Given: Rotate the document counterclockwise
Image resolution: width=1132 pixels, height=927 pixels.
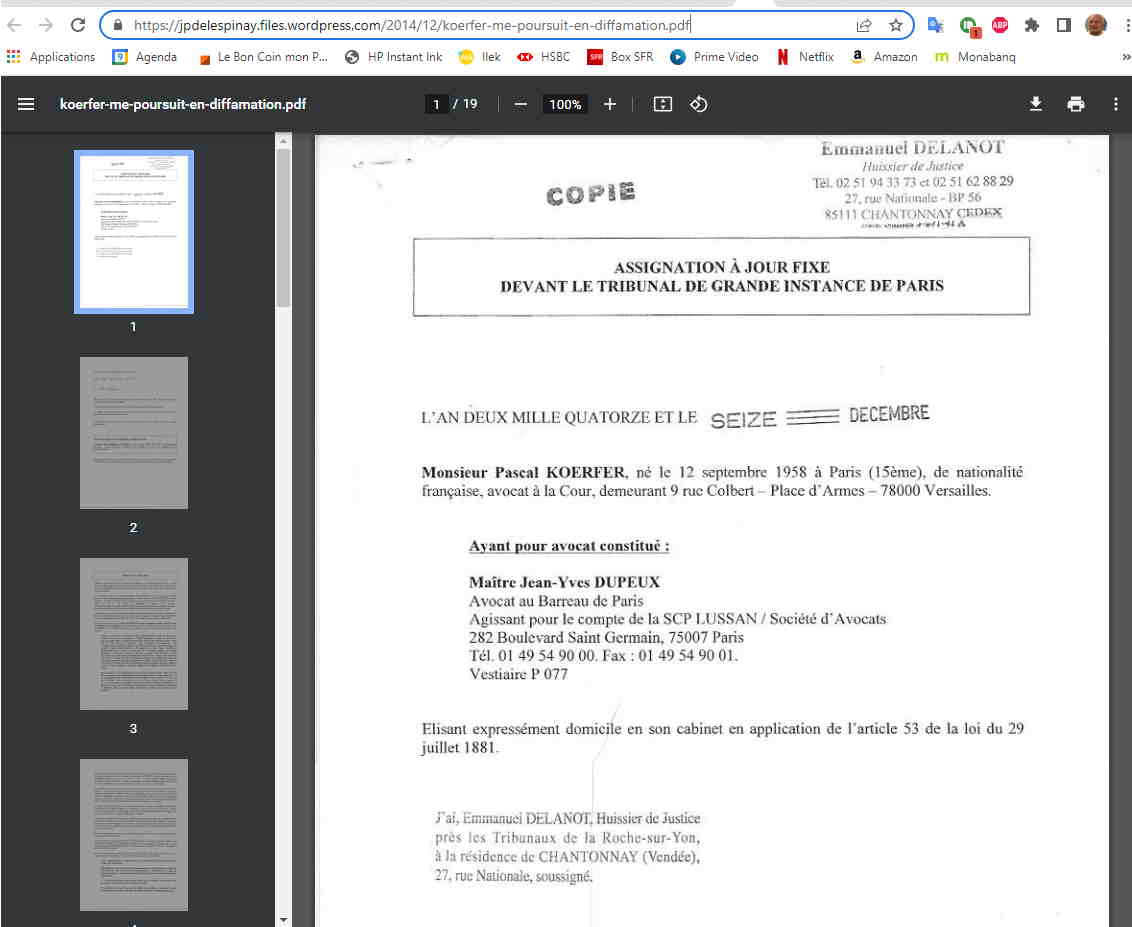Looking at the screenshot, I should 699,104.
